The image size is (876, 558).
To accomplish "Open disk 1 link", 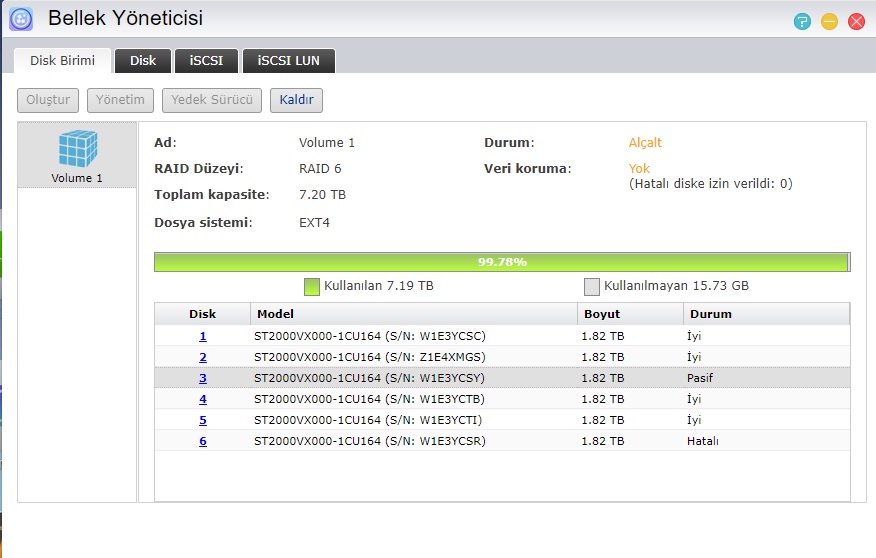I will [x=203, y=336].
